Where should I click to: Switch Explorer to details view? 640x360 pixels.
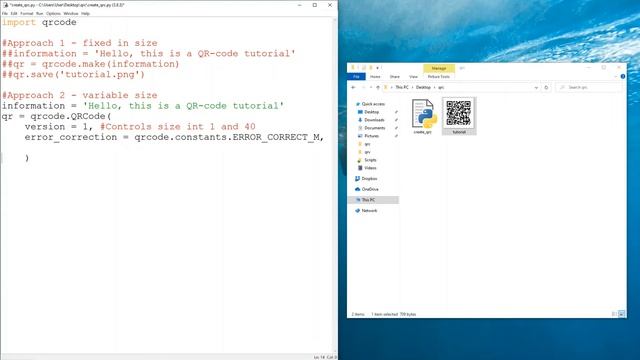[x=614, y=314]
